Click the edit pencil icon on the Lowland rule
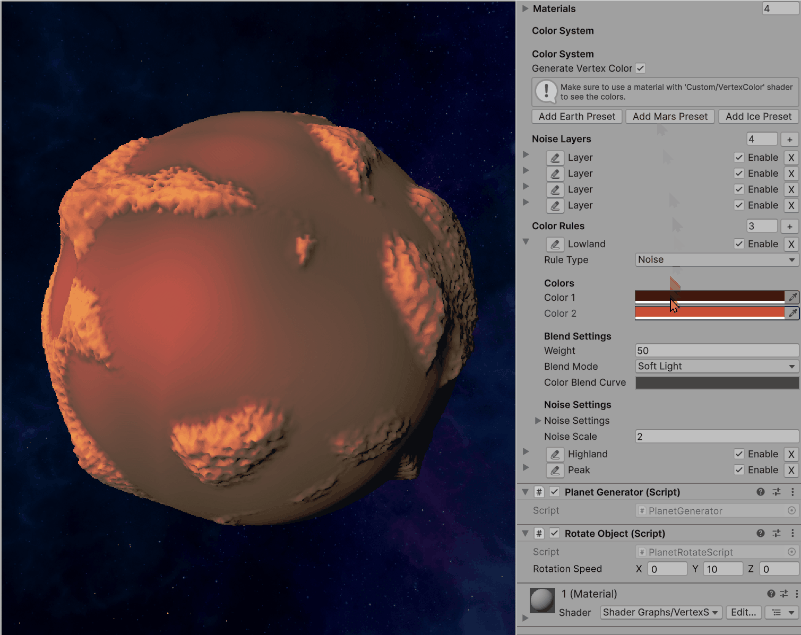 pyautogui.click(x=555, y=243)
